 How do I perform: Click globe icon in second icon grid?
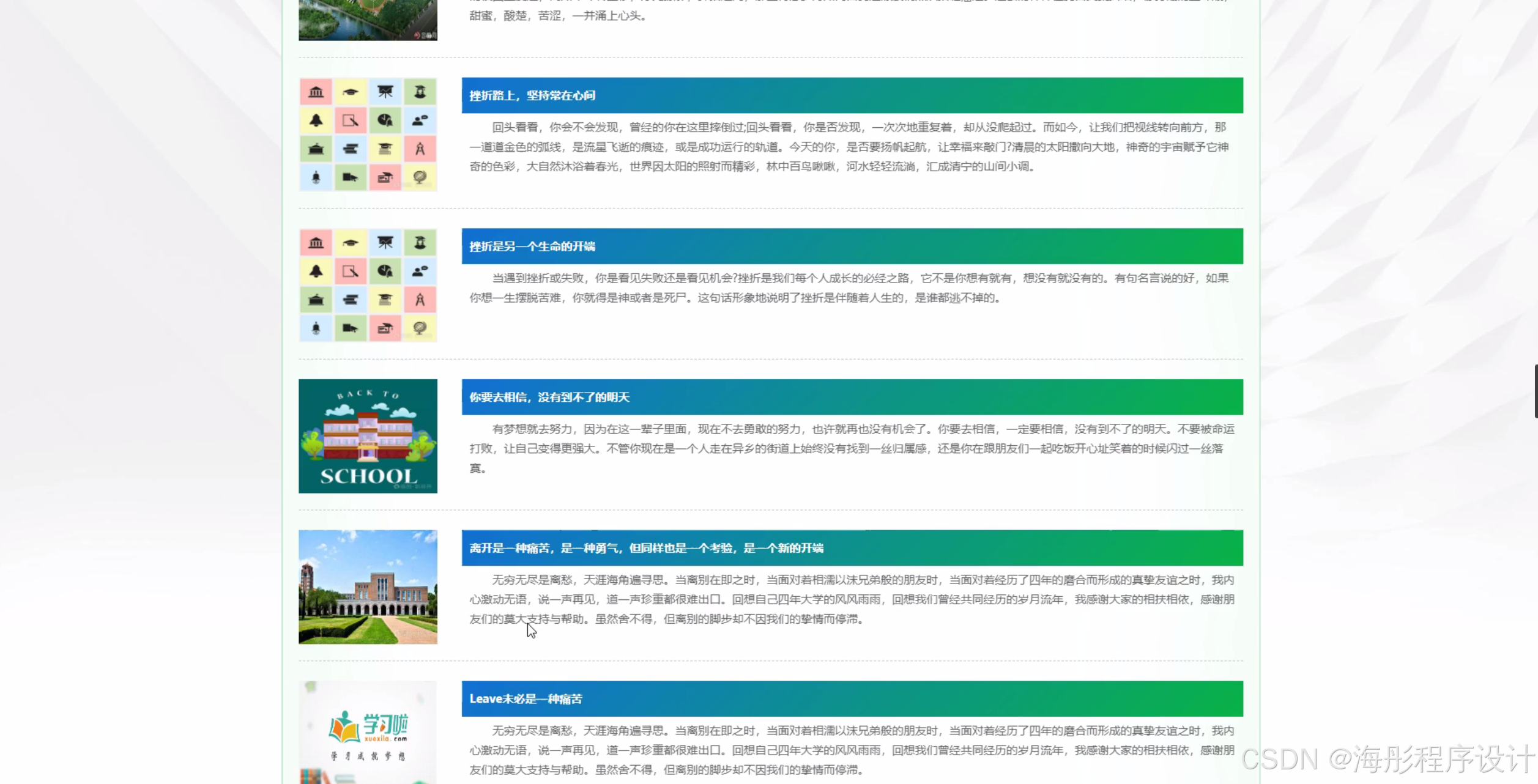(x=420, y=328)
